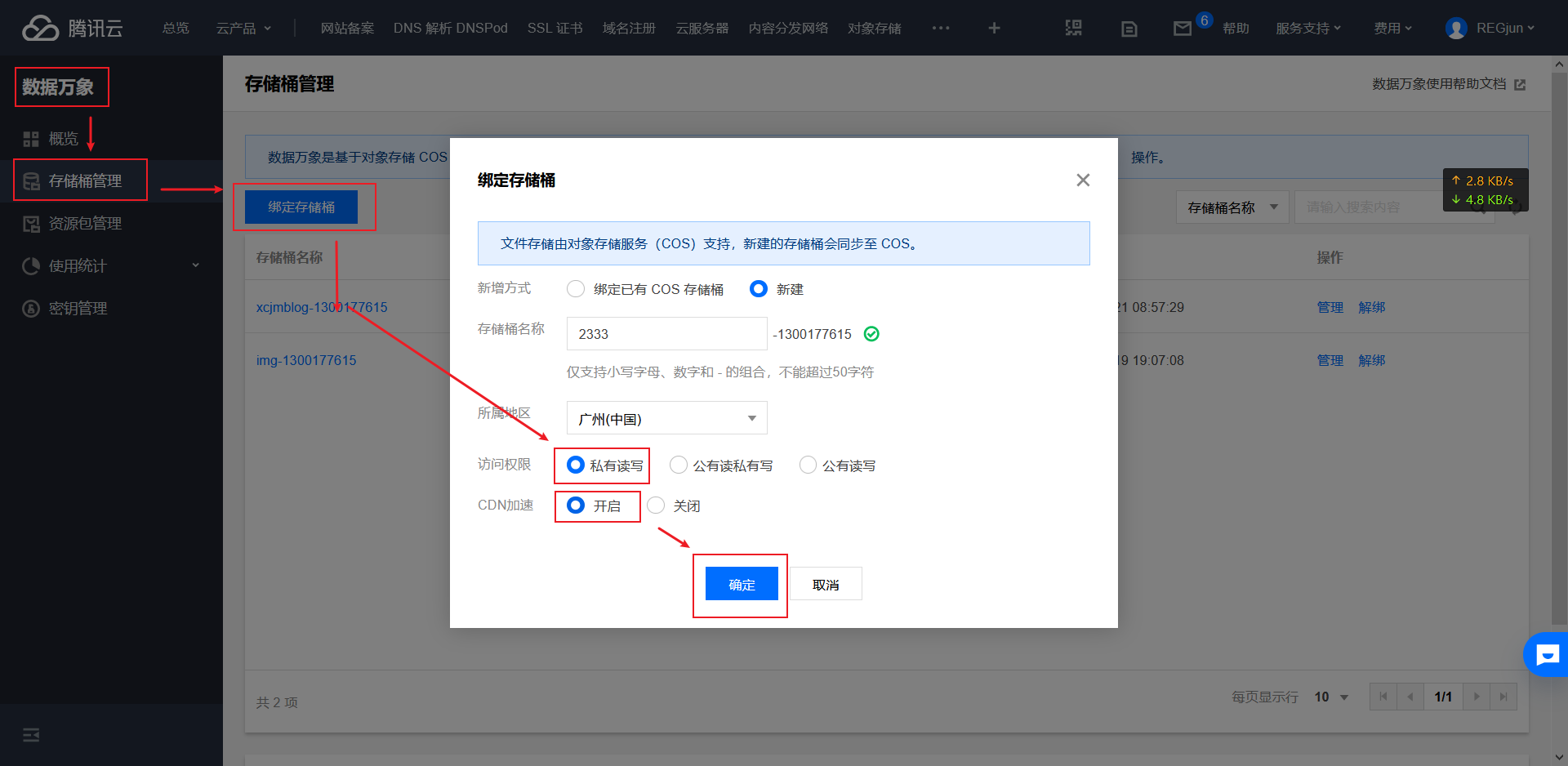Close the 绑定存储桶 dialog
This screenshot has height=766, width=1568.
(1083, 180)
